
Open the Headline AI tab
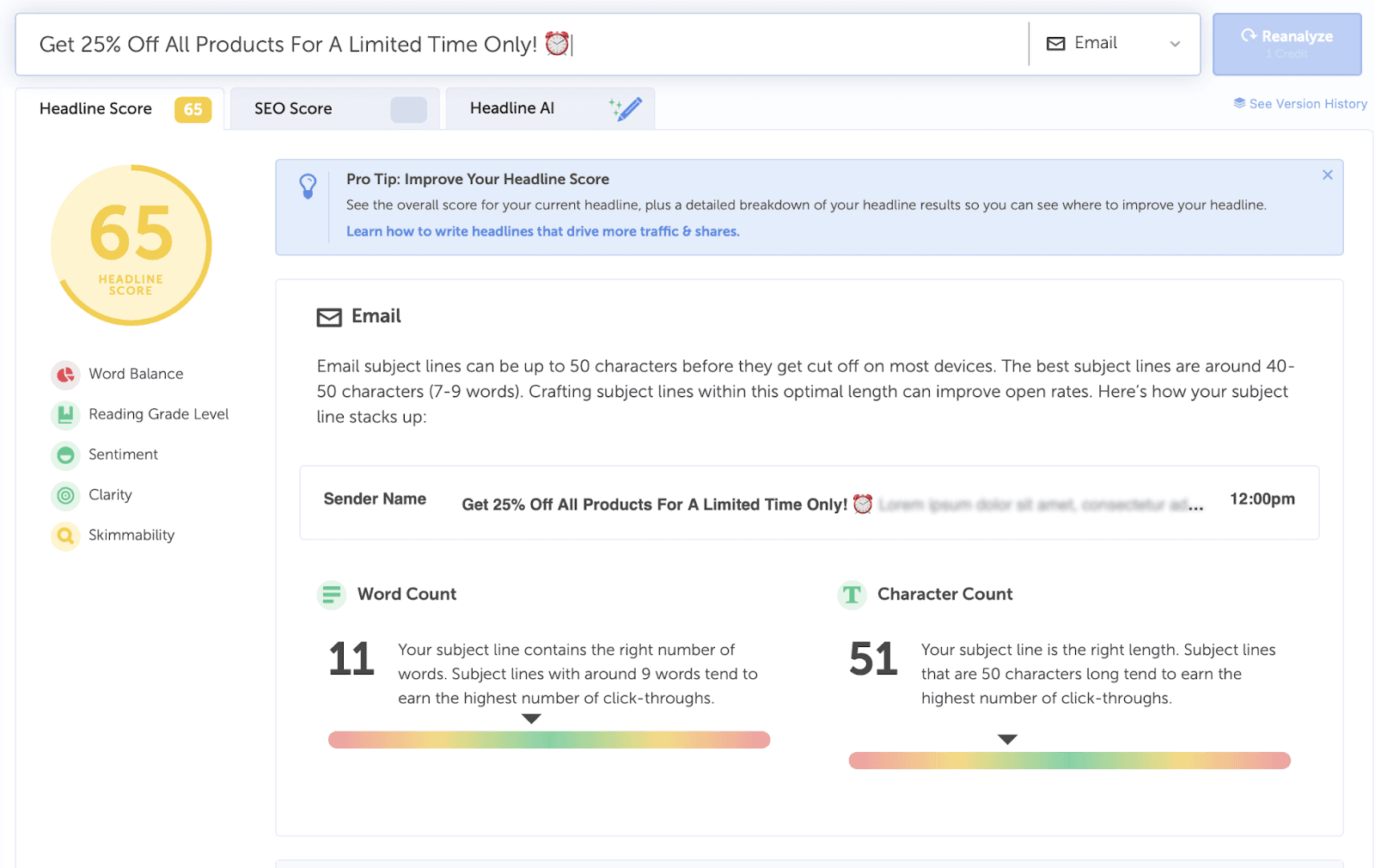click(x=512, y=108)
